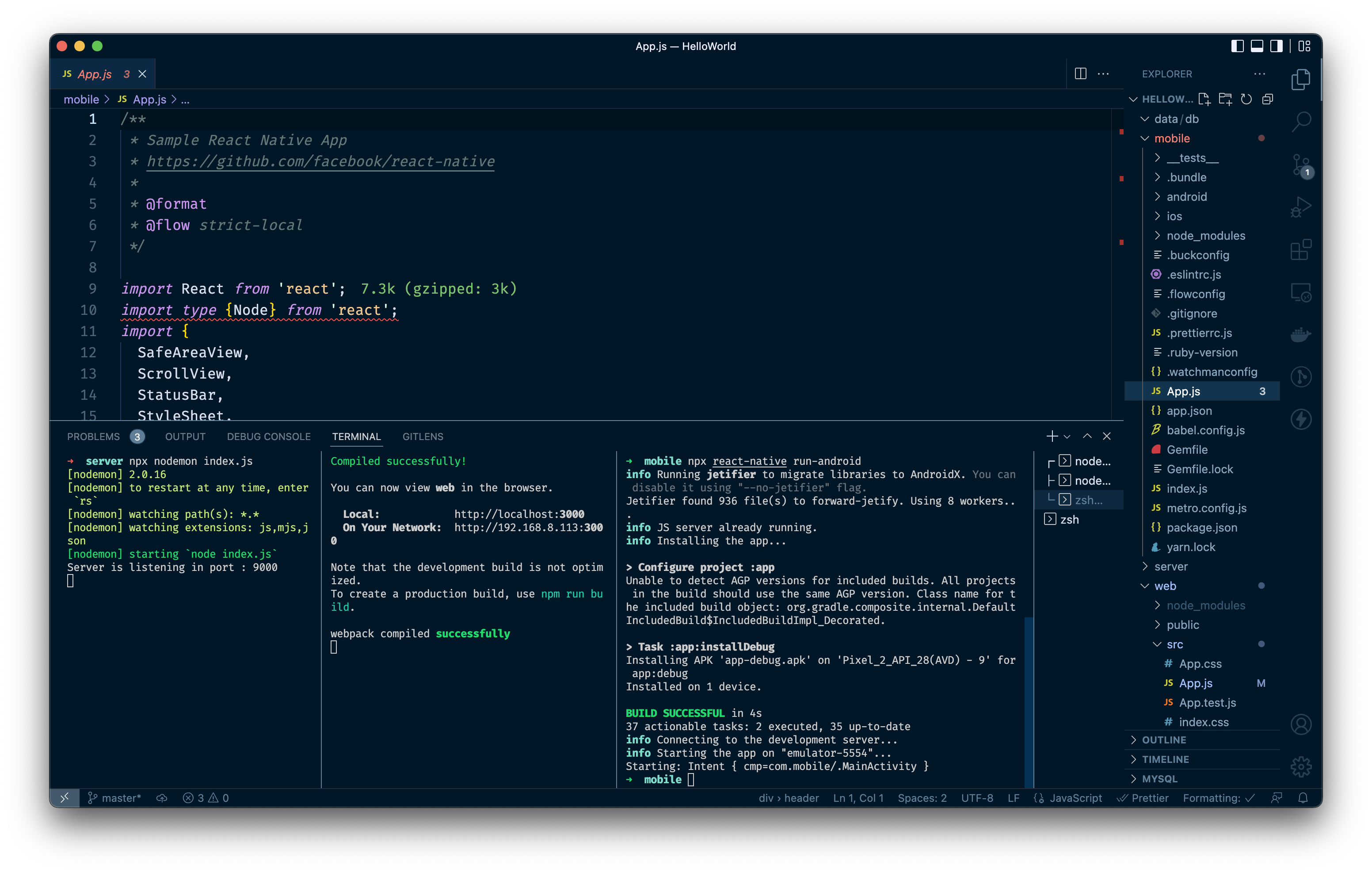Toggle the Secondary Side Bar layout button
Screen dimensions: 1372x873
point(1276,46)
